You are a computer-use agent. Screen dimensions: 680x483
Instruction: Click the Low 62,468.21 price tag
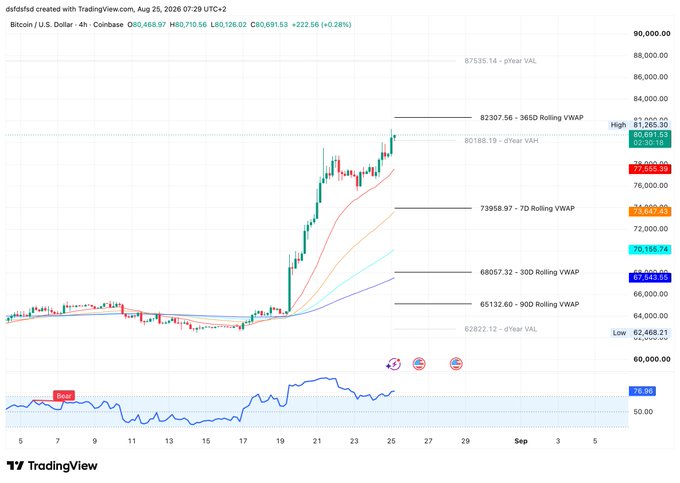(x=641, y=333)
